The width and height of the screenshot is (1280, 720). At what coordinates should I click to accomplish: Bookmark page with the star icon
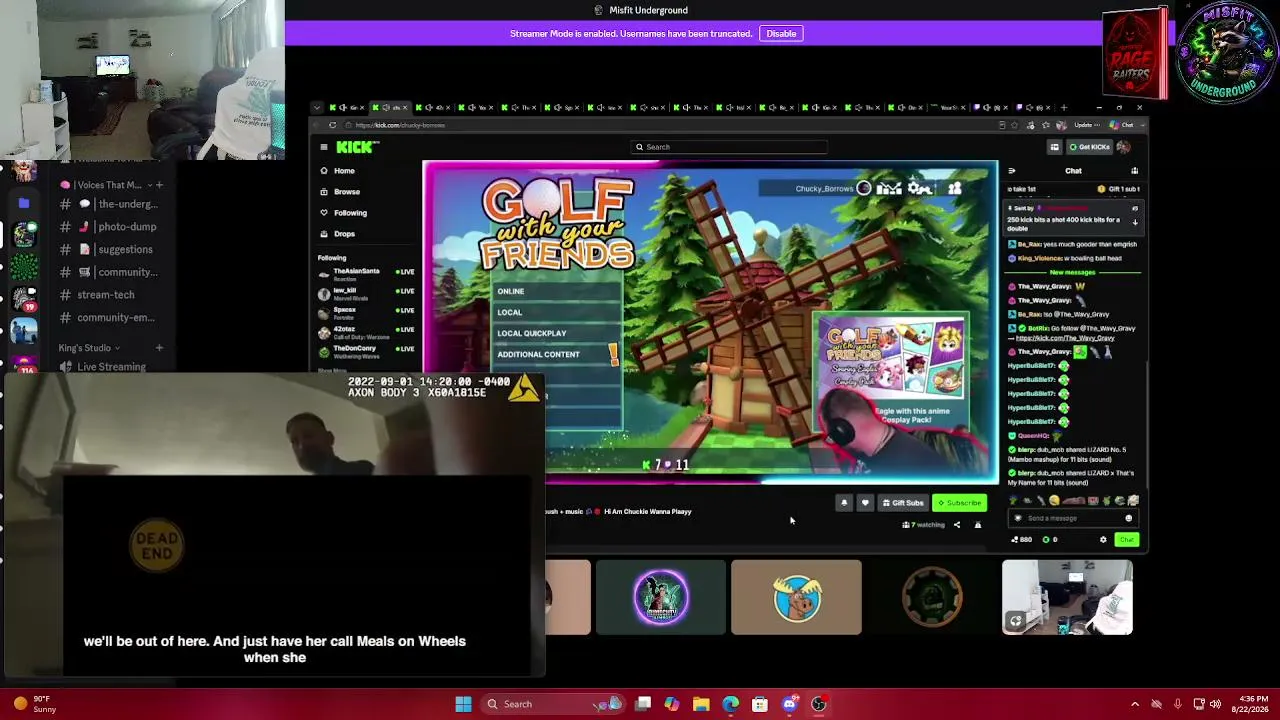click(1015, 125)
